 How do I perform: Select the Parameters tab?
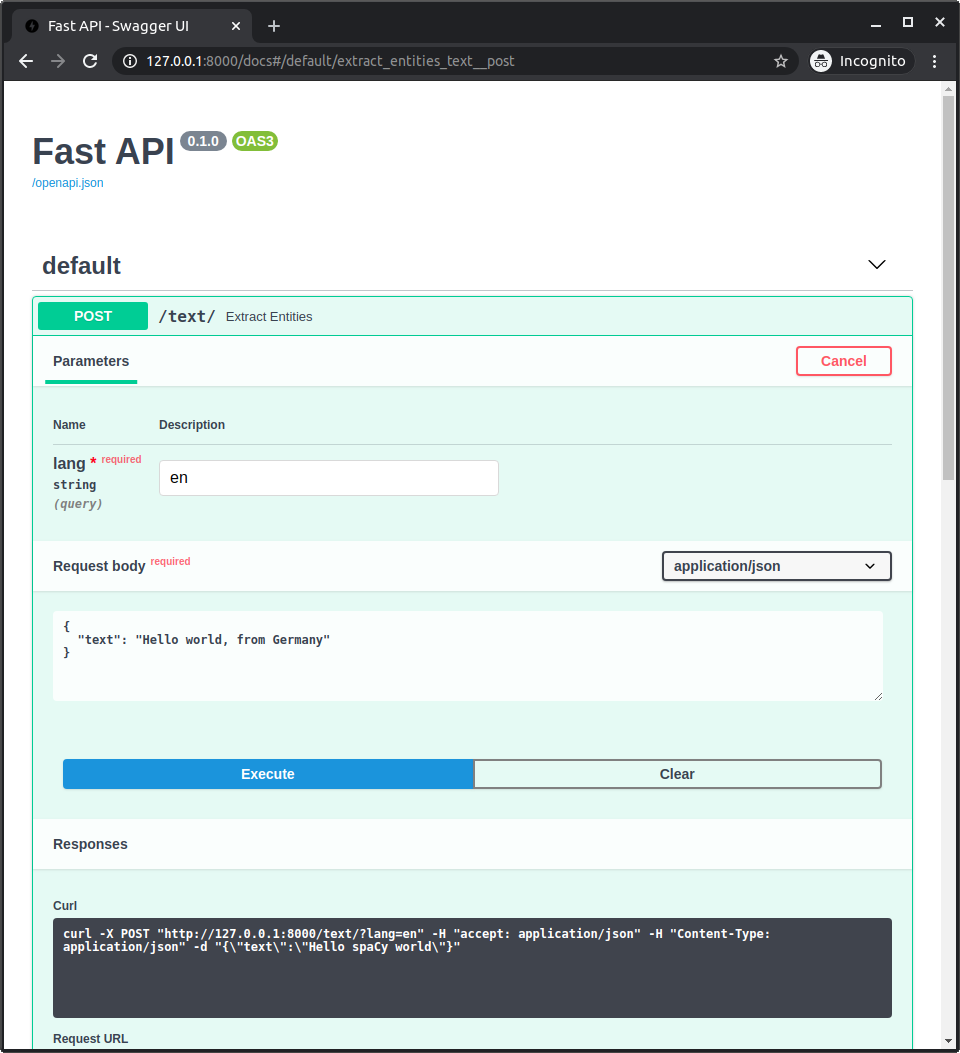click(x=91, y=361)
